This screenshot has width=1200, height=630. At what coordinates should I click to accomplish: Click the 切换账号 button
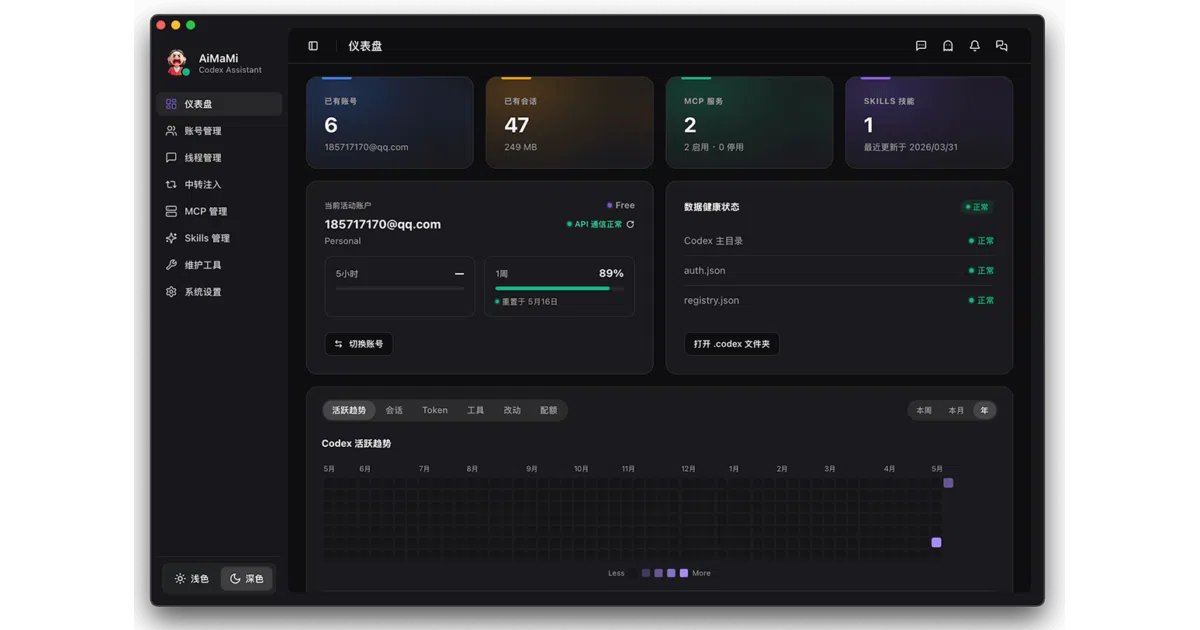click(x=359, y=344)
